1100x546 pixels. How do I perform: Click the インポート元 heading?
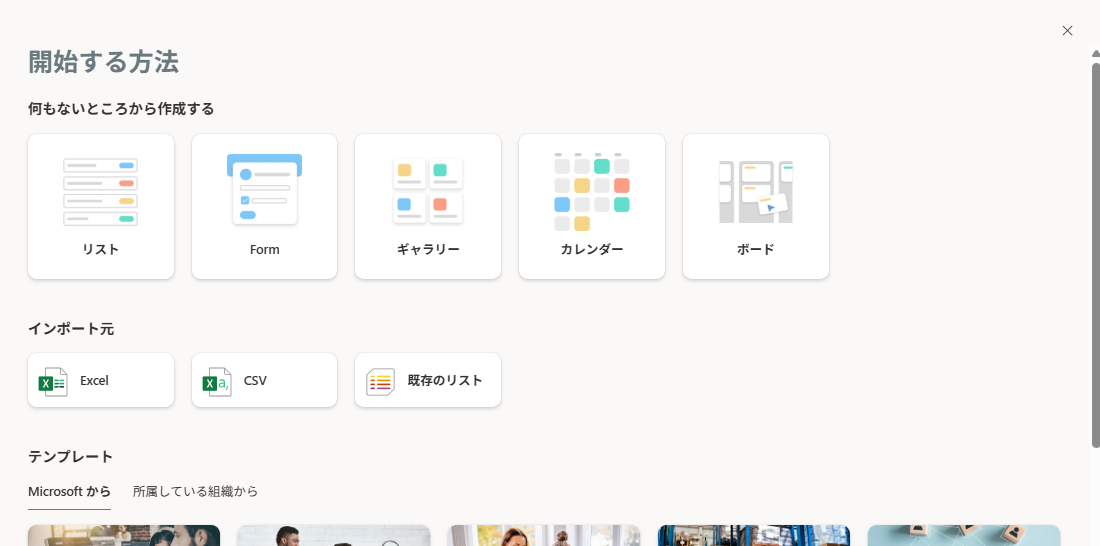pos(71,328)
